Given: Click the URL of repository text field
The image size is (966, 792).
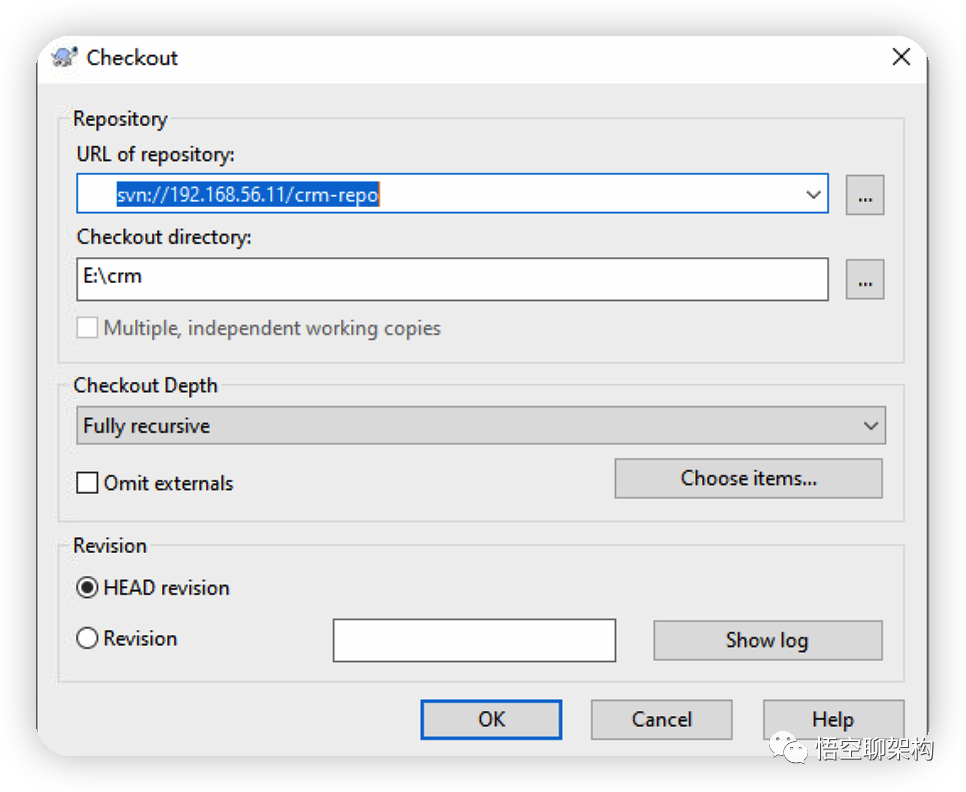Looking at the screenshot, I should click(452, 193).
